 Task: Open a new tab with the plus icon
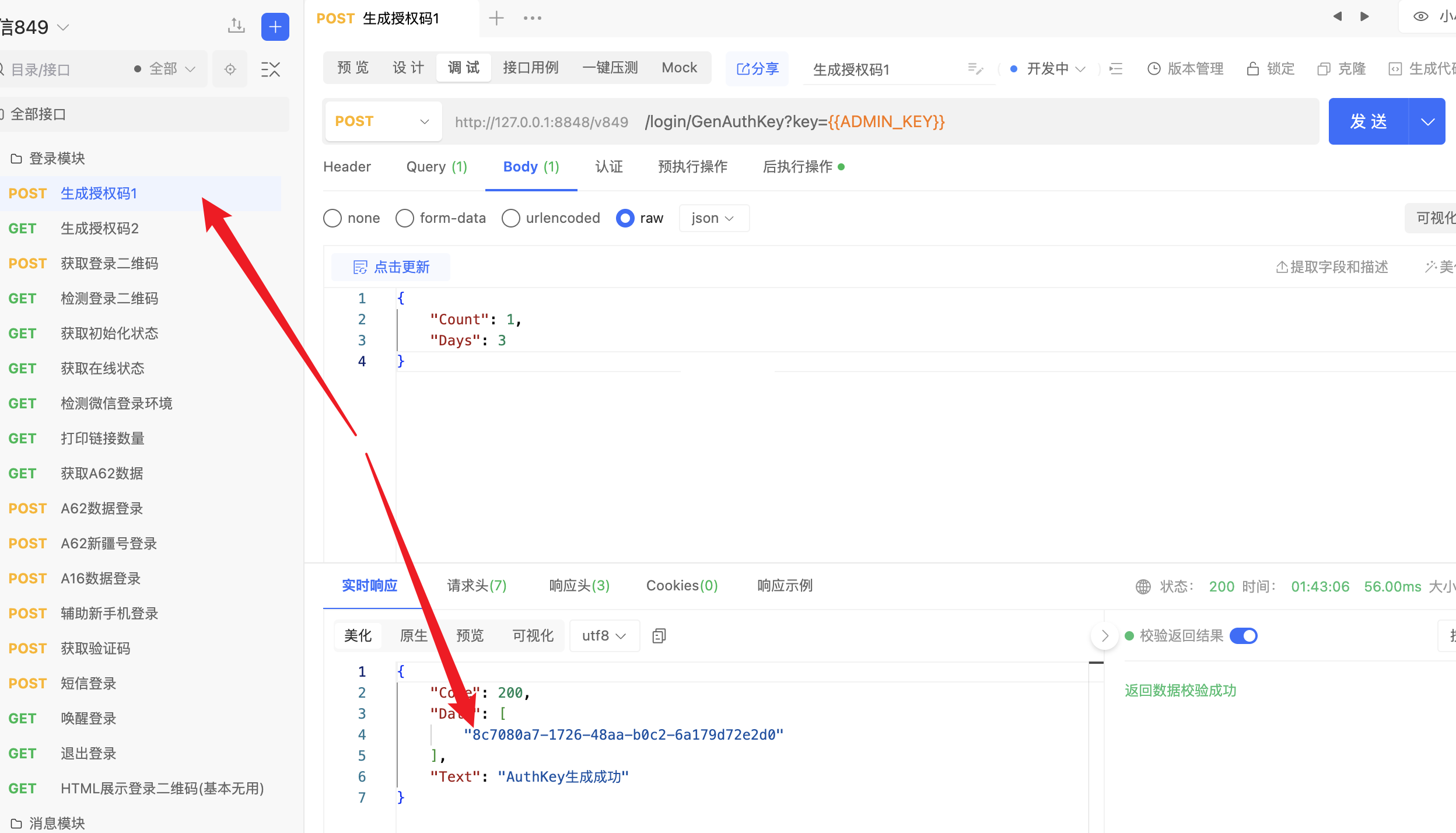[496, 18]
